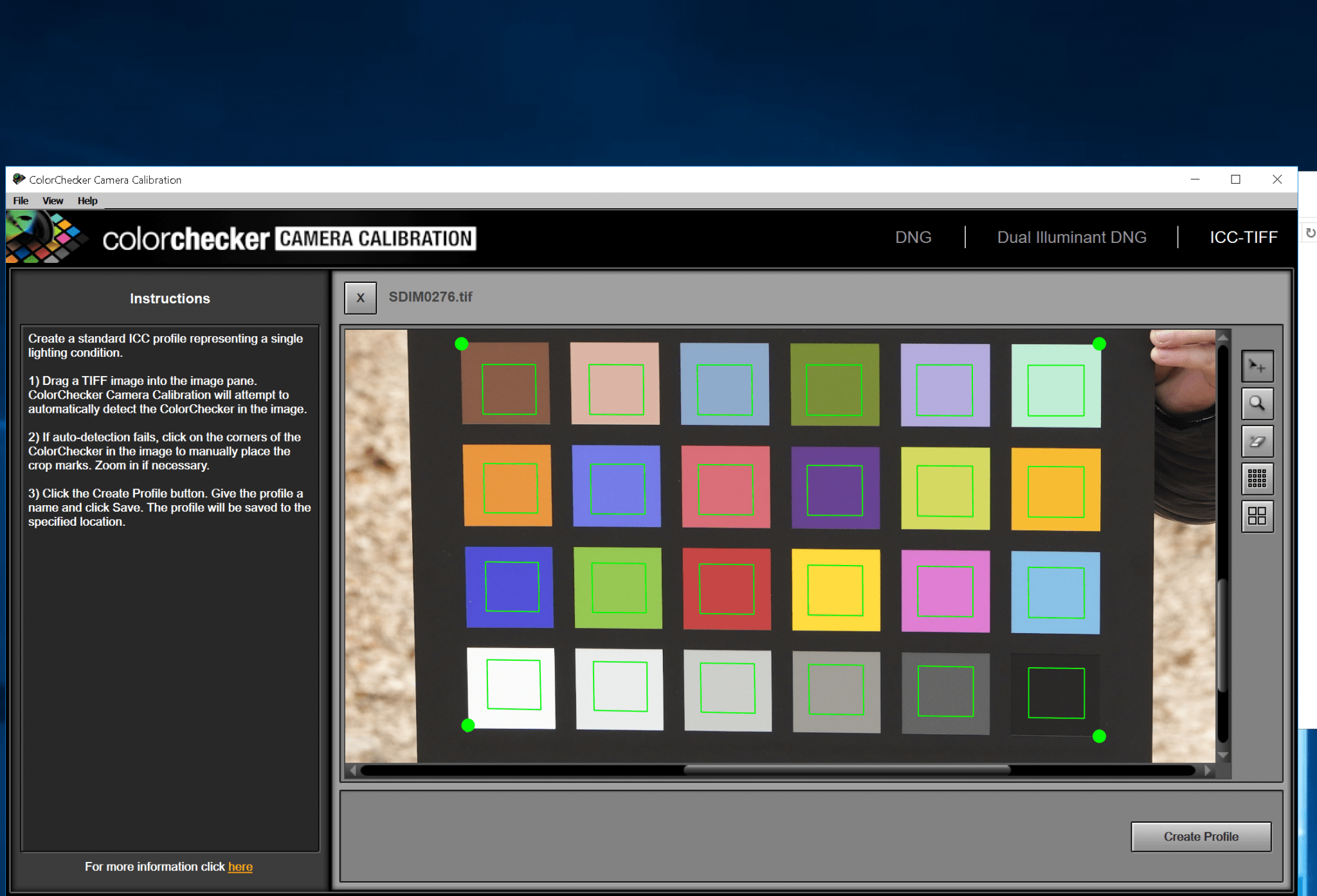Select the red color patch in the chart

pos(727,588)
